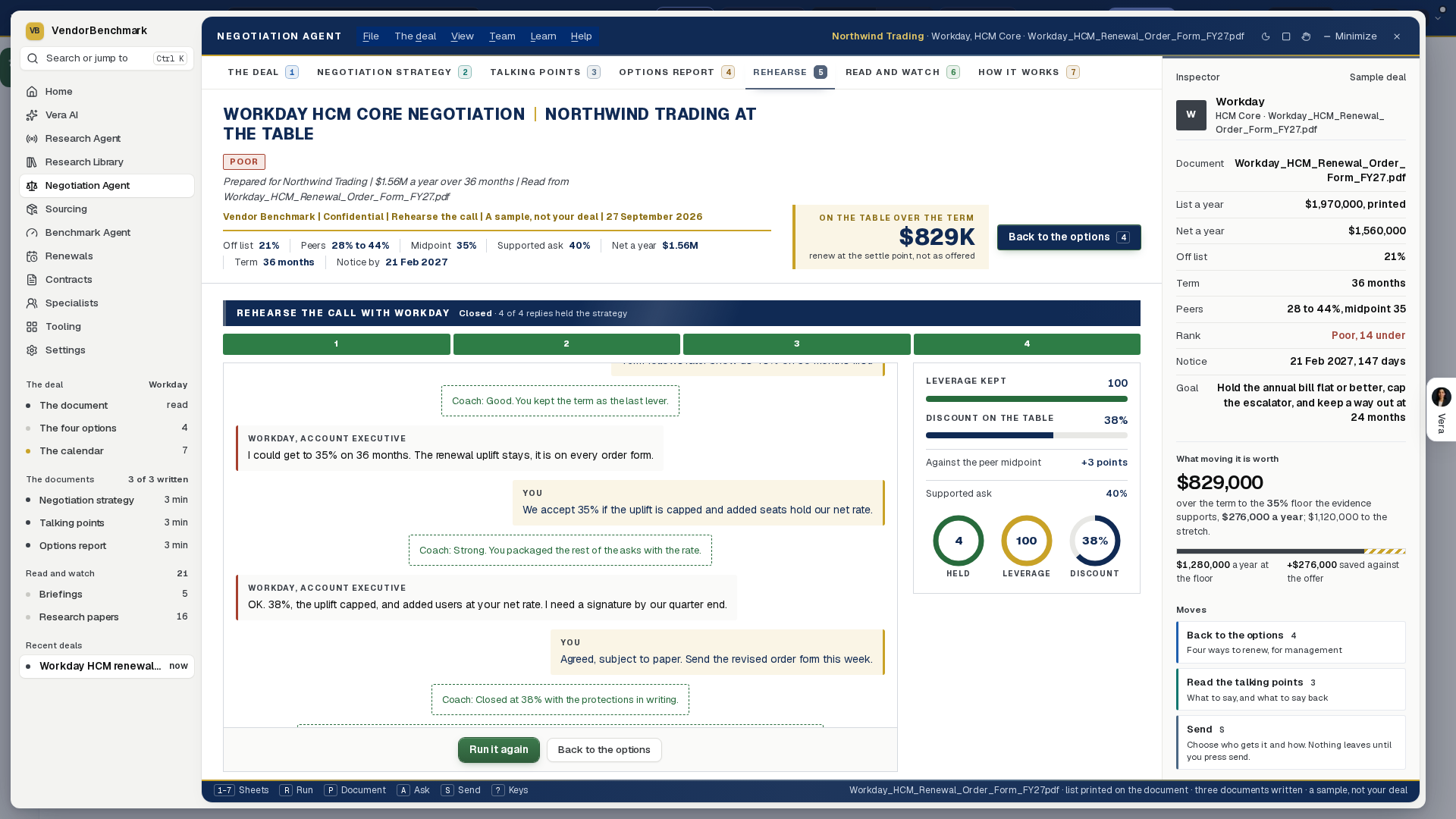This screenshot has width=1456, height=819.
Task: Open the Vera assistant side tab
Action: 1441,409
